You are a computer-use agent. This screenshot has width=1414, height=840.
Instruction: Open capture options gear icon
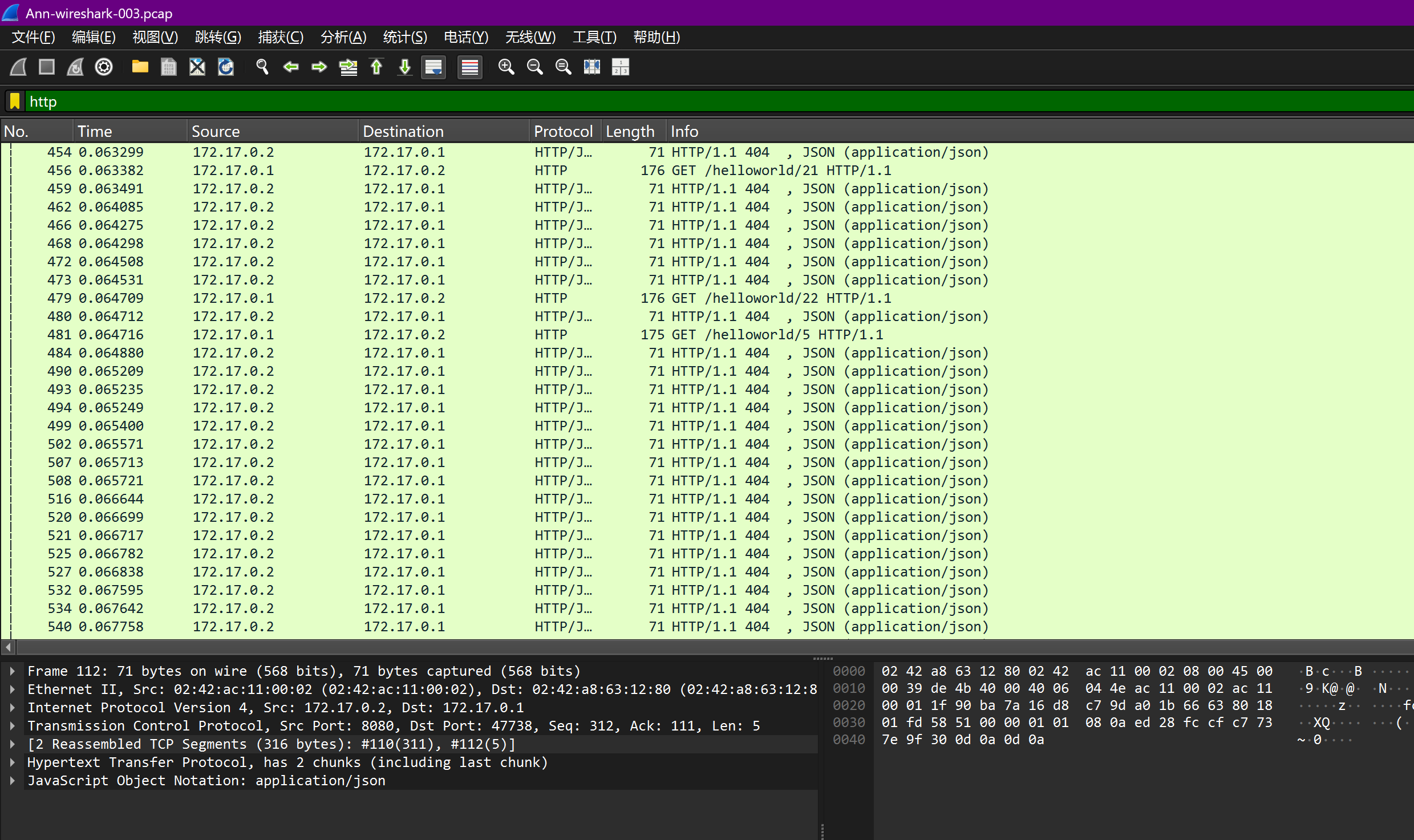(x=104, y=67)
